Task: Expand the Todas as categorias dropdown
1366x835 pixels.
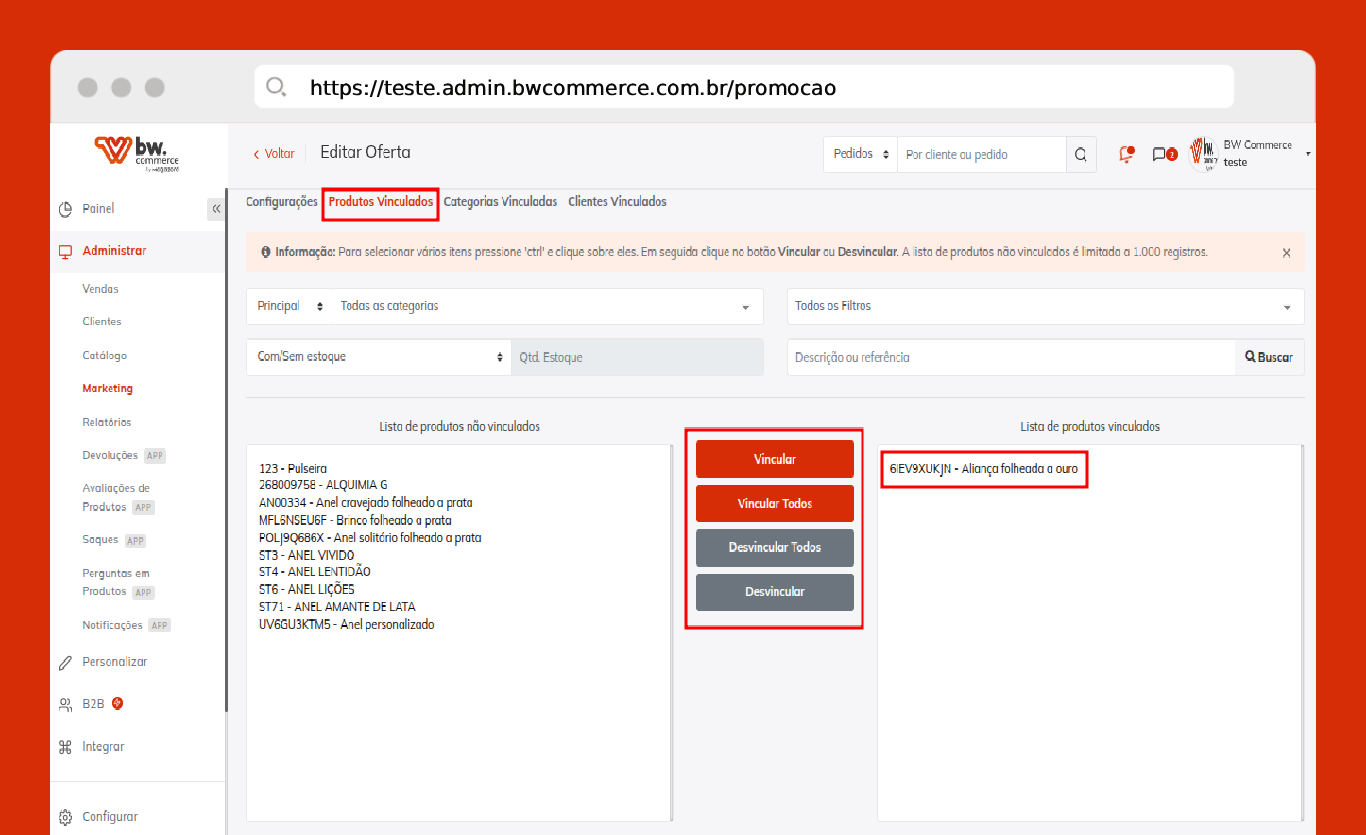Action: point(545,306)
